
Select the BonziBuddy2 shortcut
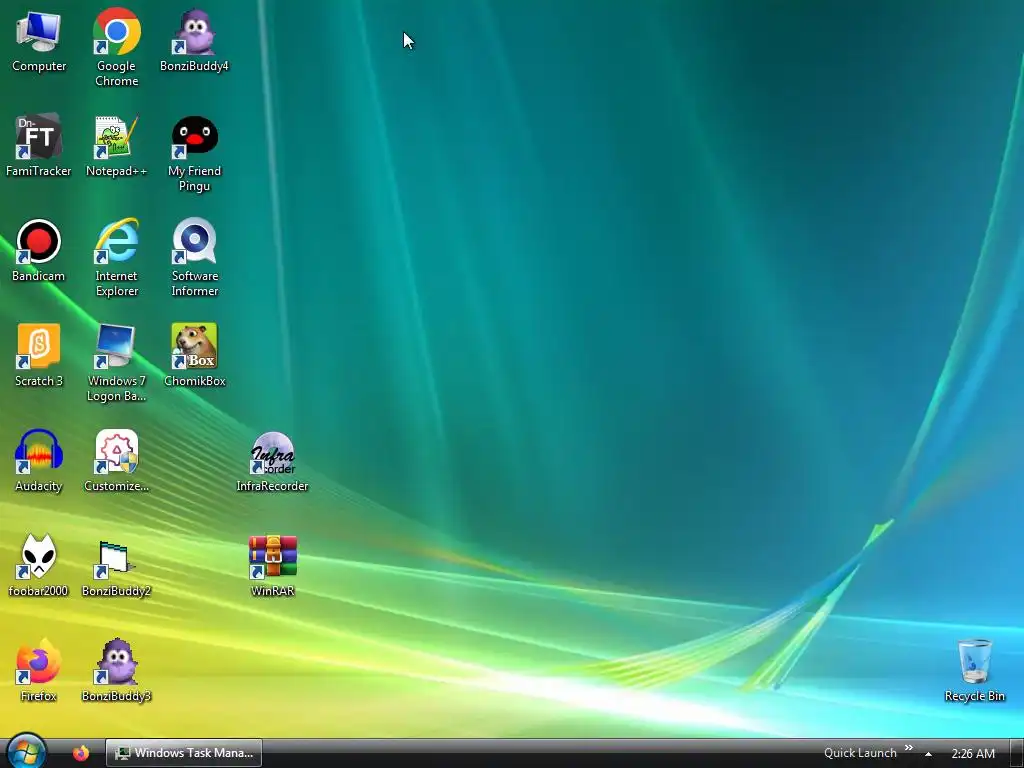116,566
